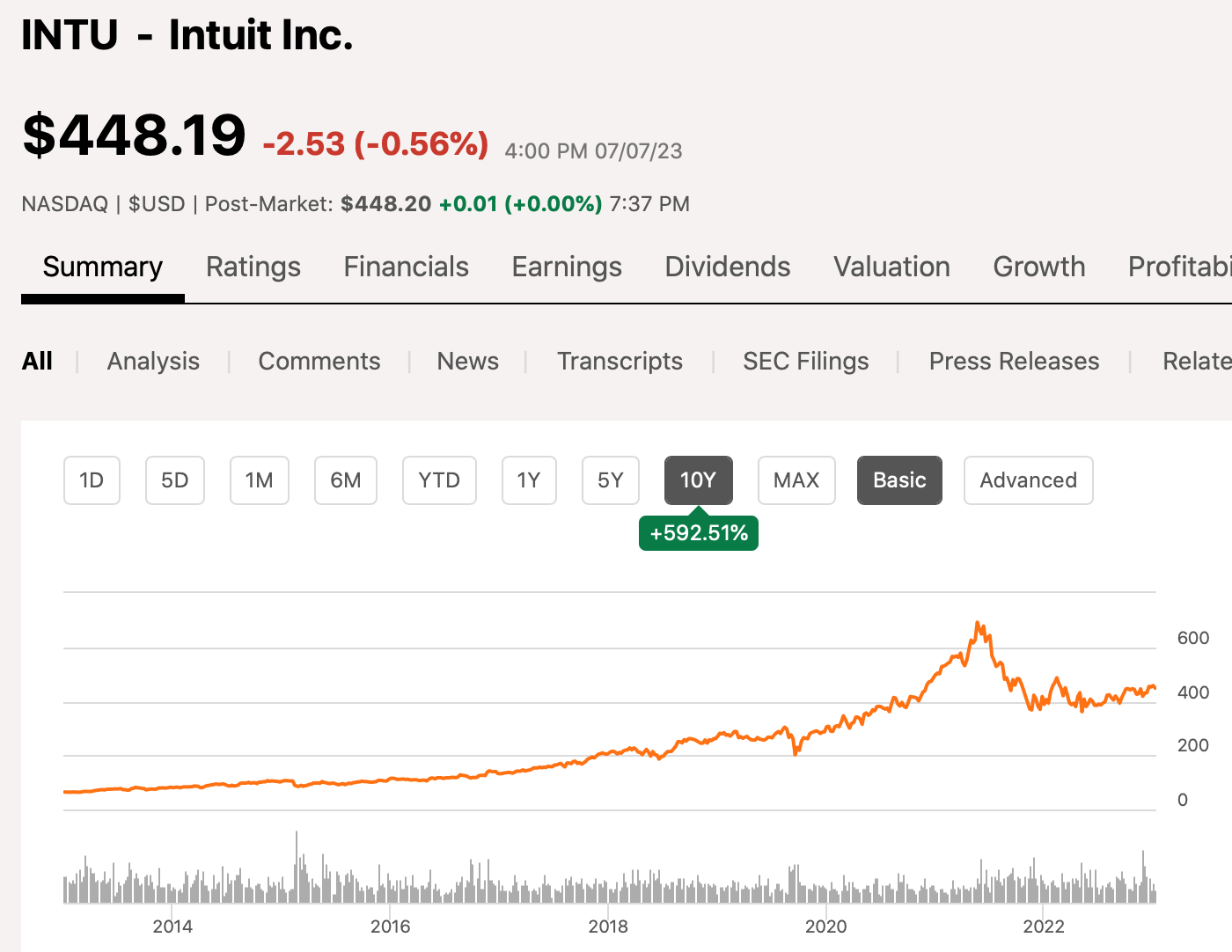The image size is (1232, 952).
Task: Choose YTD chart period
Action: (x=438, y=480)
